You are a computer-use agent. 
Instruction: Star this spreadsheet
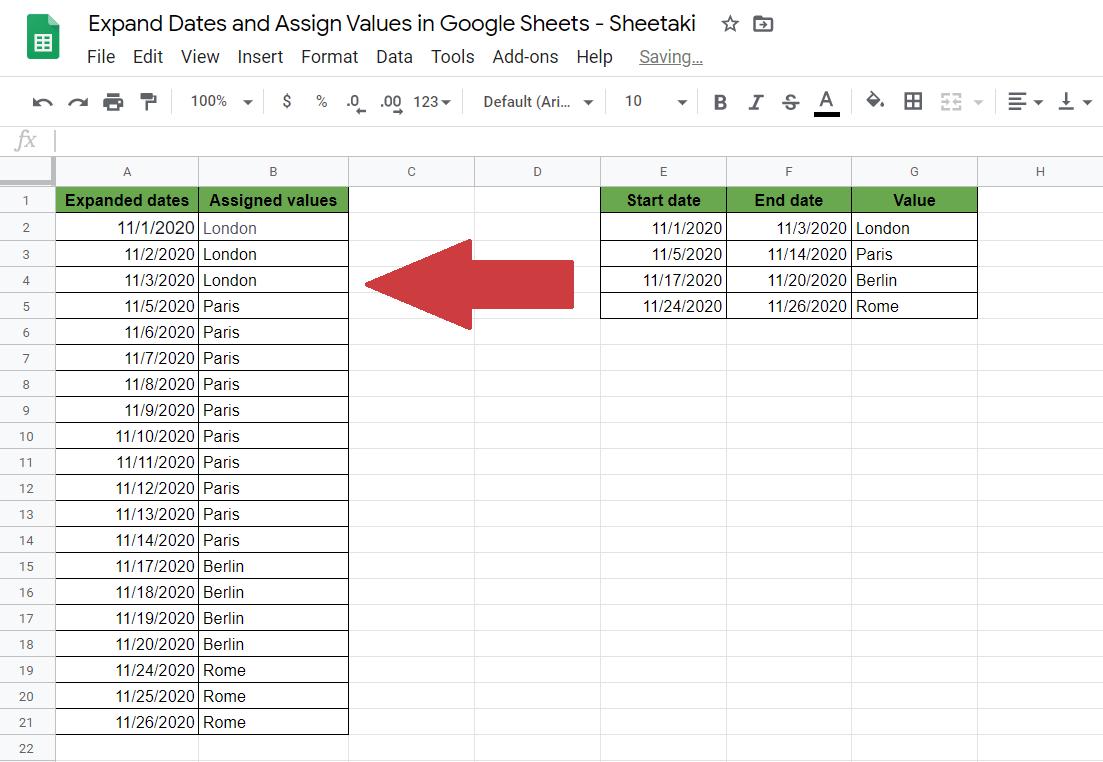730,23
